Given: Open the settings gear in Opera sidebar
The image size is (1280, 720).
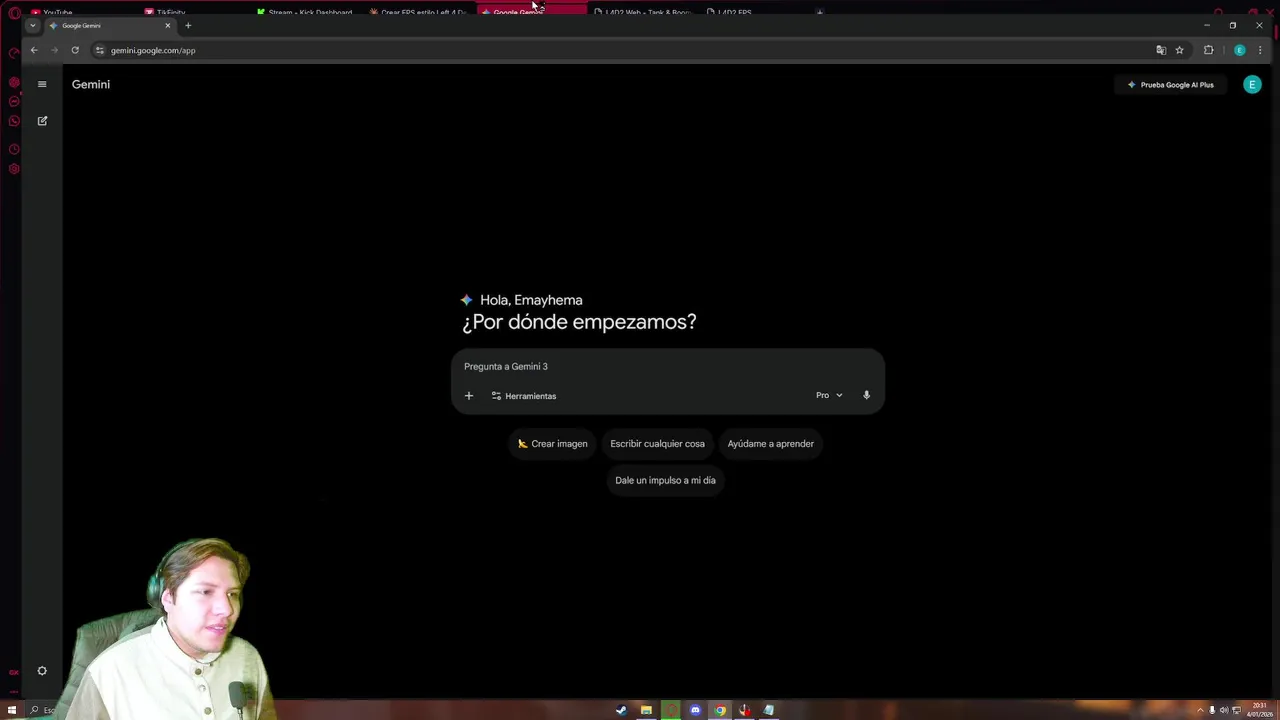Looking at the screenshot, I should tap(14, 169).
